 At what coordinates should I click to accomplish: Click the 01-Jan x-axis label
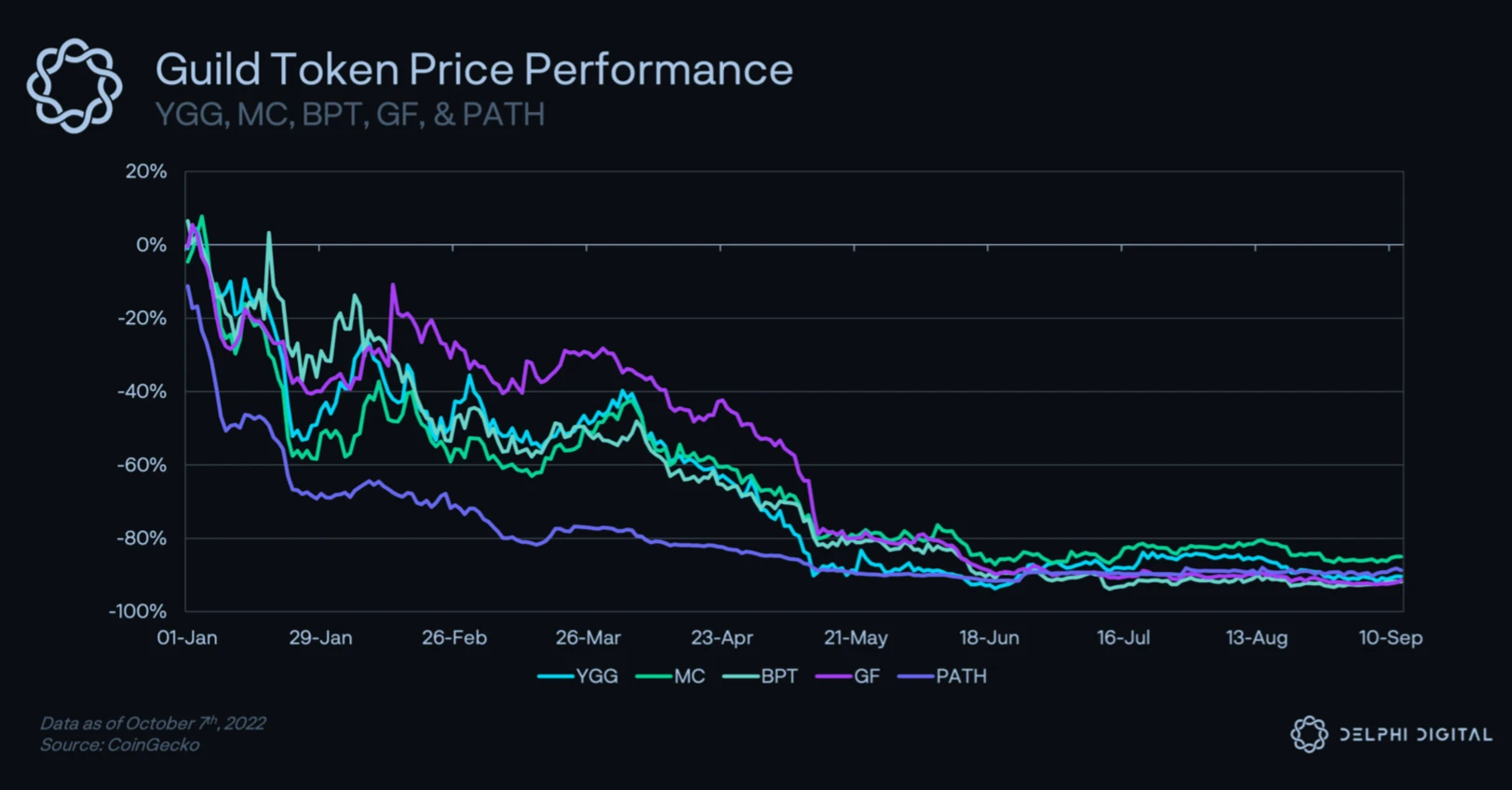[187, 638]
